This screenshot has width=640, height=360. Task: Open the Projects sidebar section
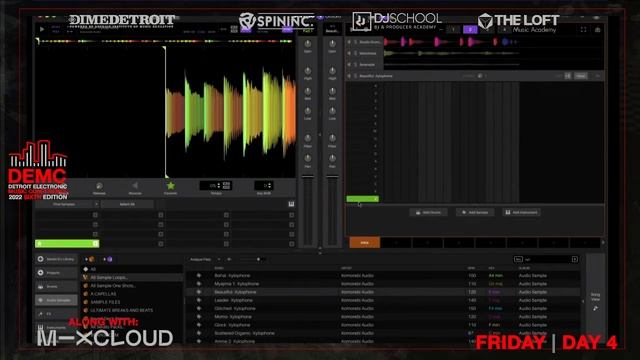click(x=56, y=273)
